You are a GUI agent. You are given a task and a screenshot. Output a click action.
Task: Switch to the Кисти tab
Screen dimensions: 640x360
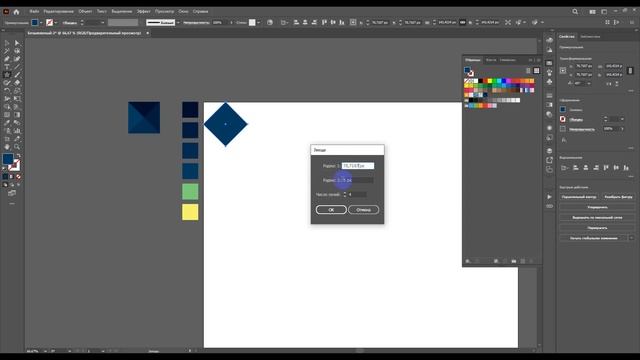pyautogui.click(x=491, y=60)
